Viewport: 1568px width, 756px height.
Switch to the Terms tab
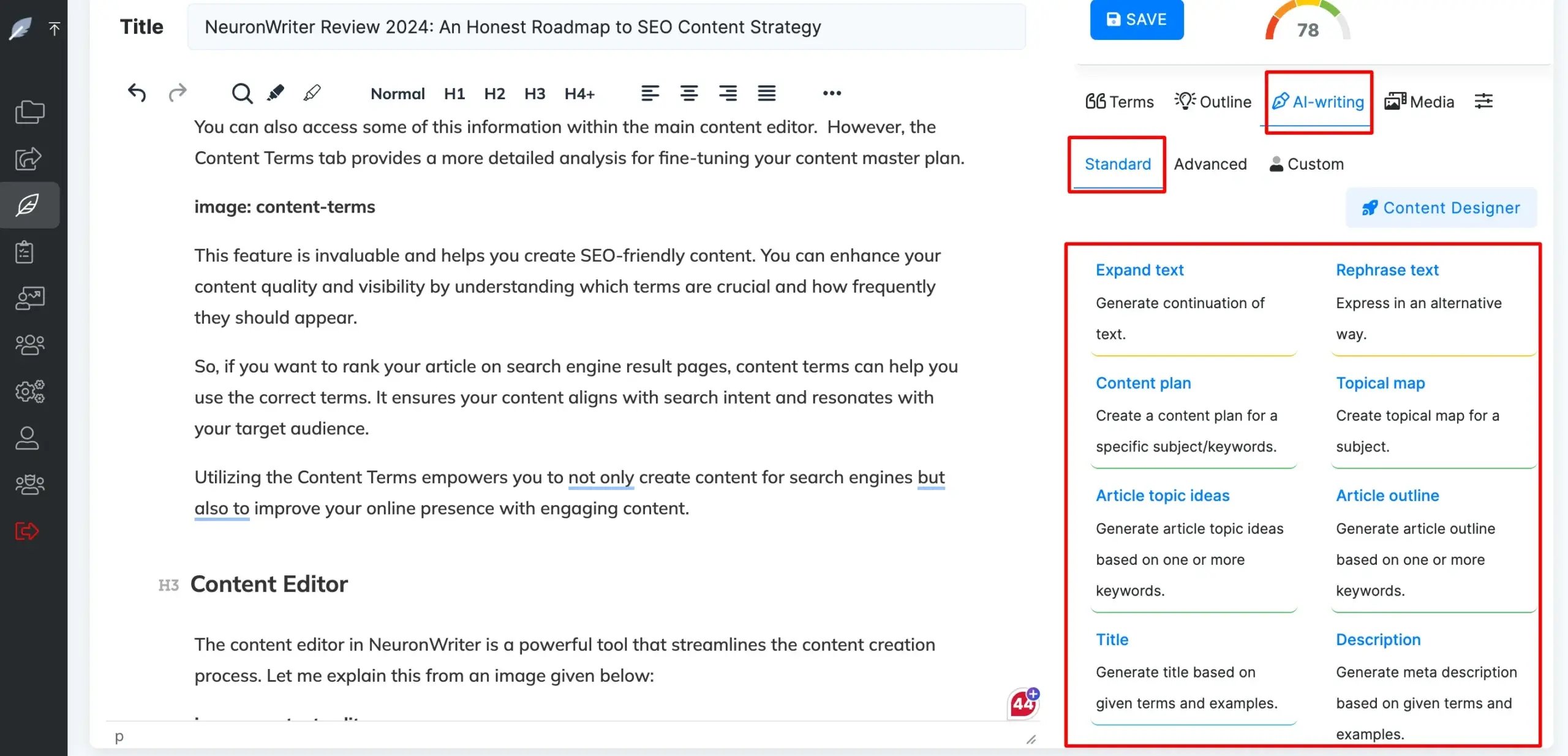point(1119,102)
